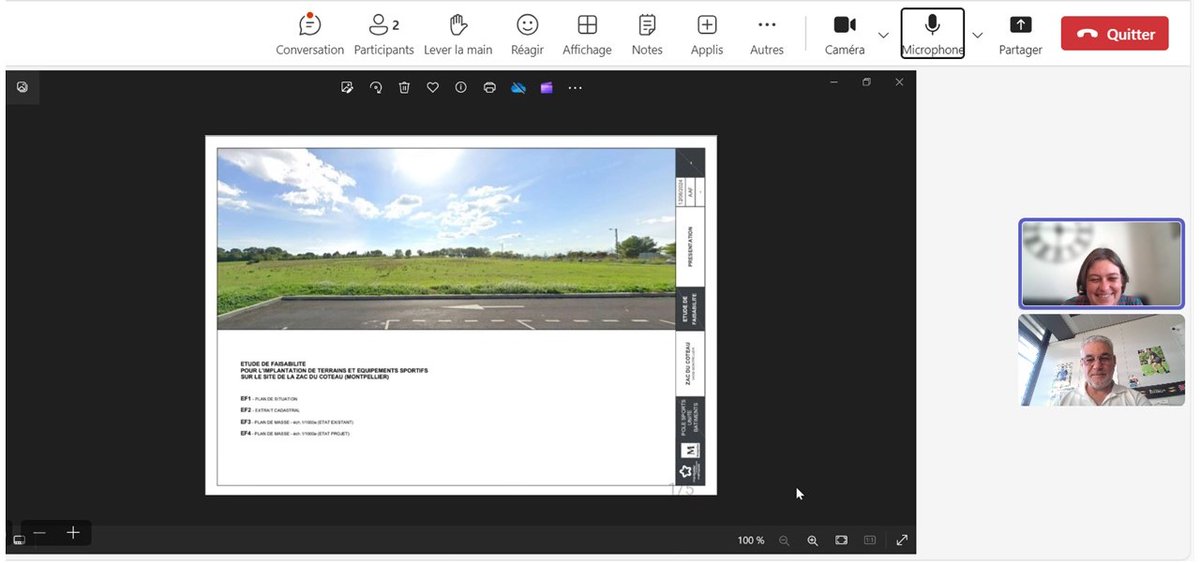Delete the image with trash icon
The image size is (1200, 563).
click(404, 87)
